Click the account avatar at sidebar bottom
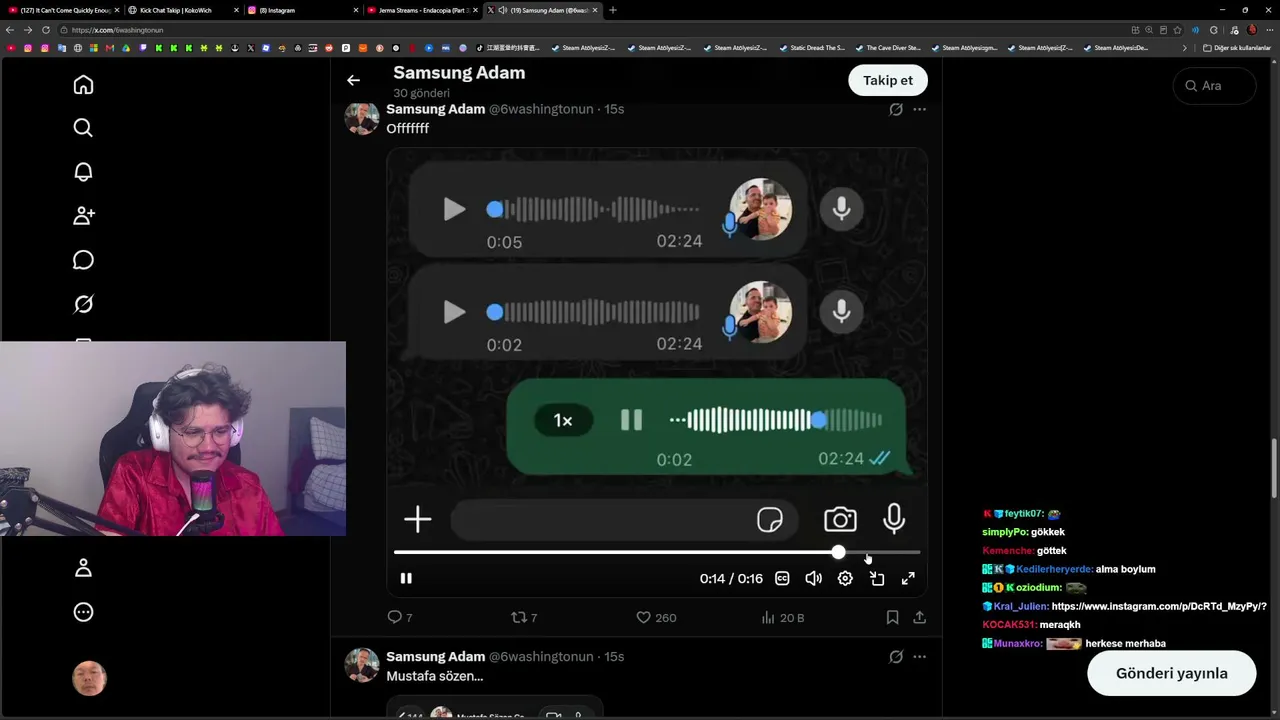Viewport: 1280px width, 720px height. click(x=89, y=678)
